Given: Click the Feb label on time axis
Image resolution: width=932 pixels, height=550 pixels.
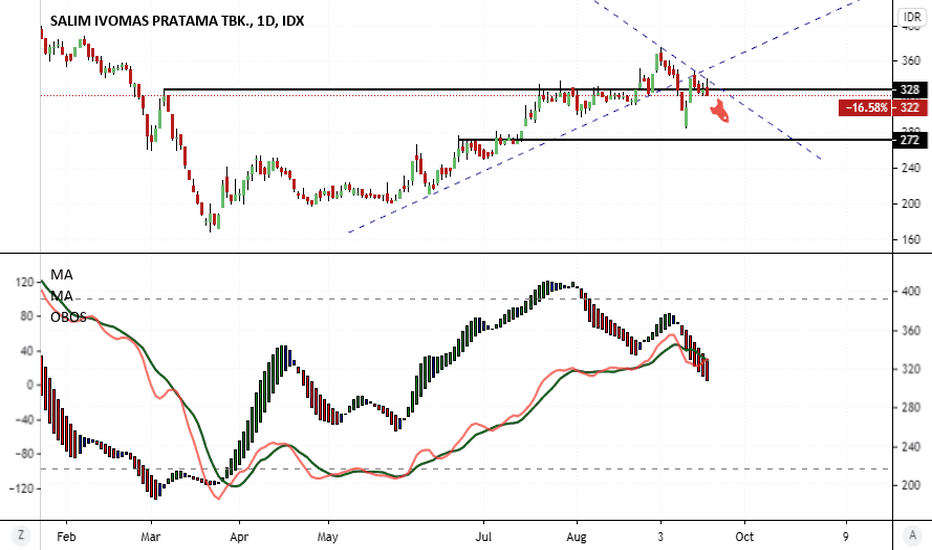Looking at the screenshot, I should click(x=66, y=537).
